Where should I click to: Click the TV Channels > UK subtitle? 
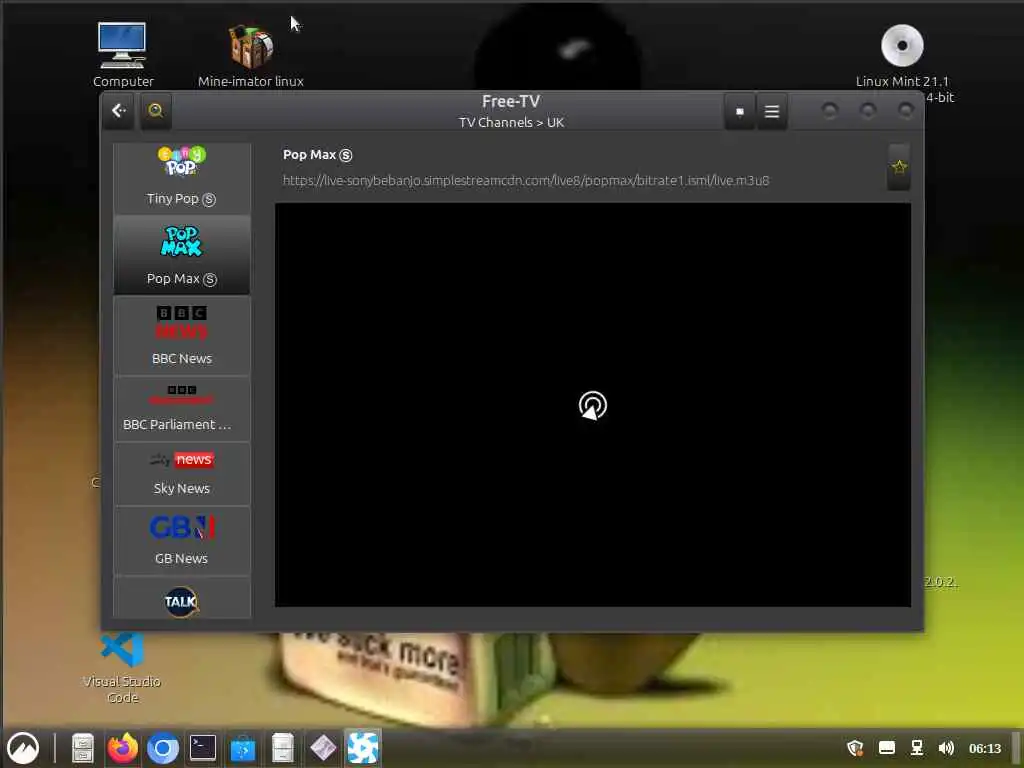point(511,122)
